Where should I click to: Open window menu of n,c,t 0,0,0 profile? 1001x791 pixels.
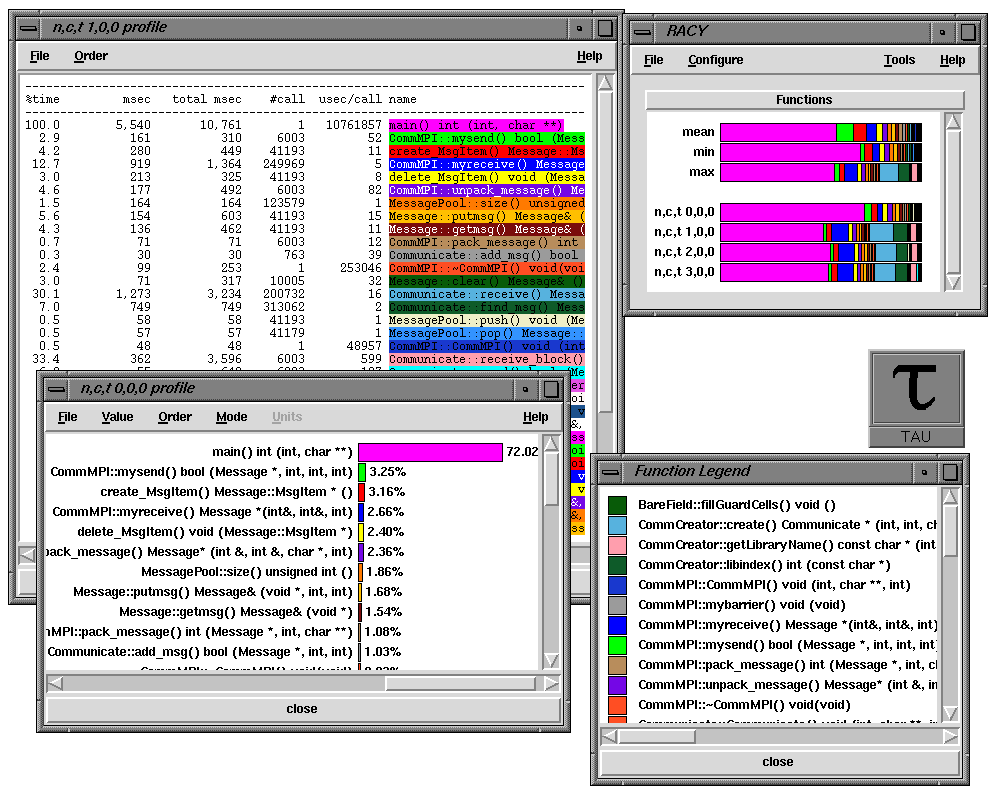56,388
